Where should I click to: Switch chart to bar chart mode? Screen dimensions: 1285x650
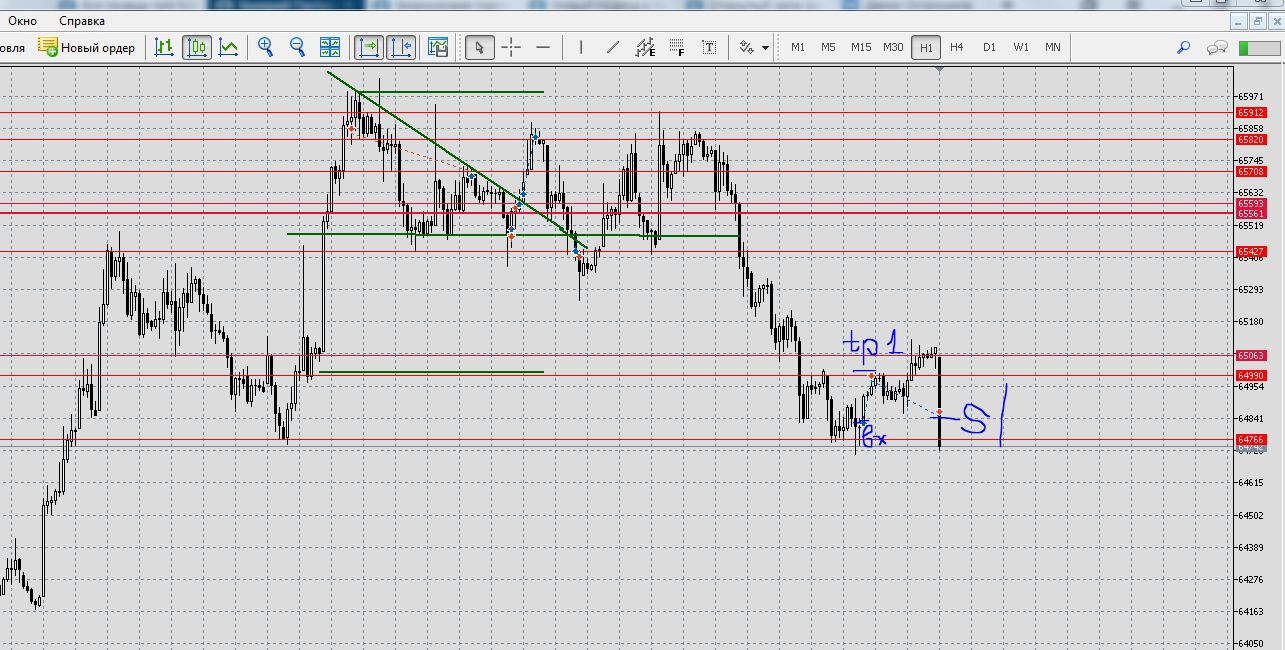pyautogui.click(x=164, y=47)
